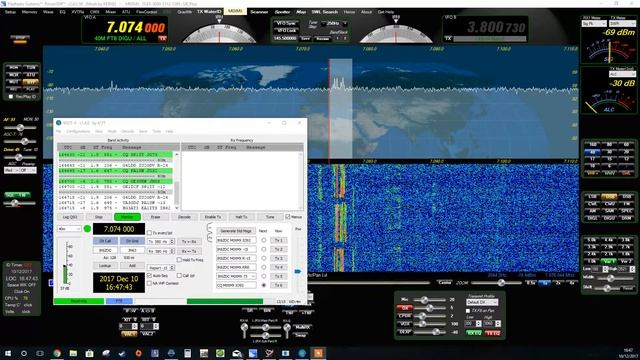Viewport: 640px width, 360px height.
Task: Open the Memory menu in PowerSDR
Action: (29, 12)
